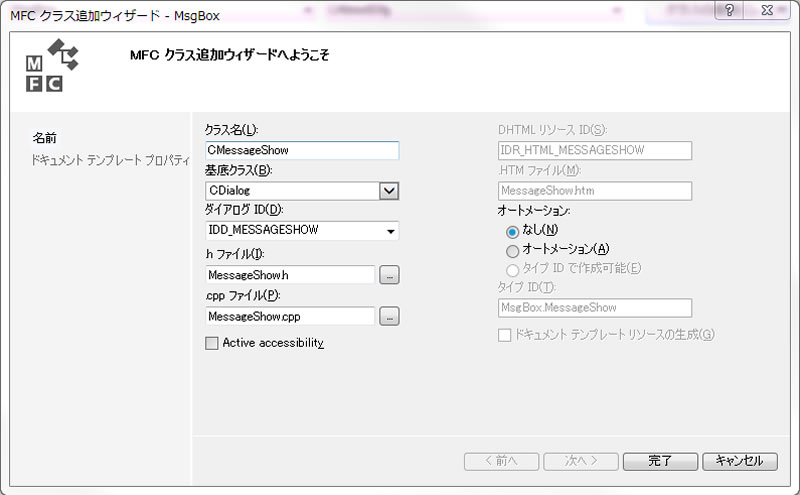The width and height of the screenshot is (800, 495).
Task: Click the window title MFC クラス追加ウィザード - MsgBox
Action: (115, 15)
